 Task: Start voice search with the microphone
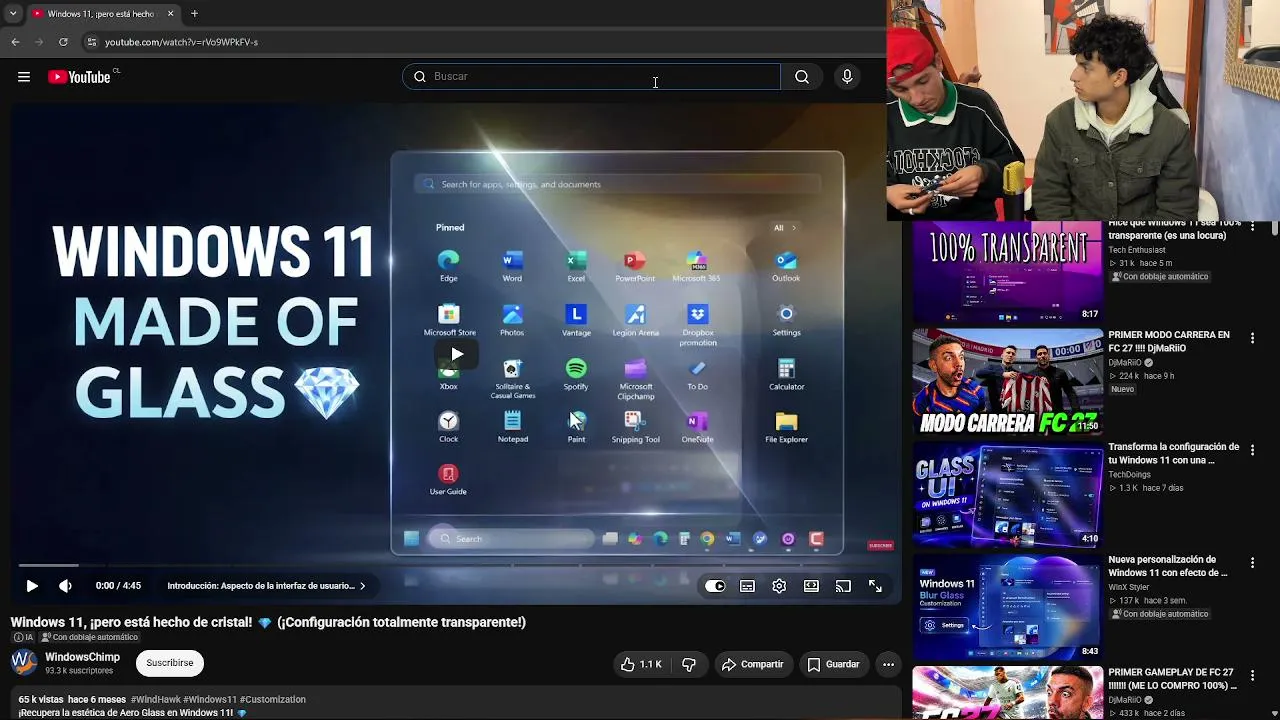847,77
